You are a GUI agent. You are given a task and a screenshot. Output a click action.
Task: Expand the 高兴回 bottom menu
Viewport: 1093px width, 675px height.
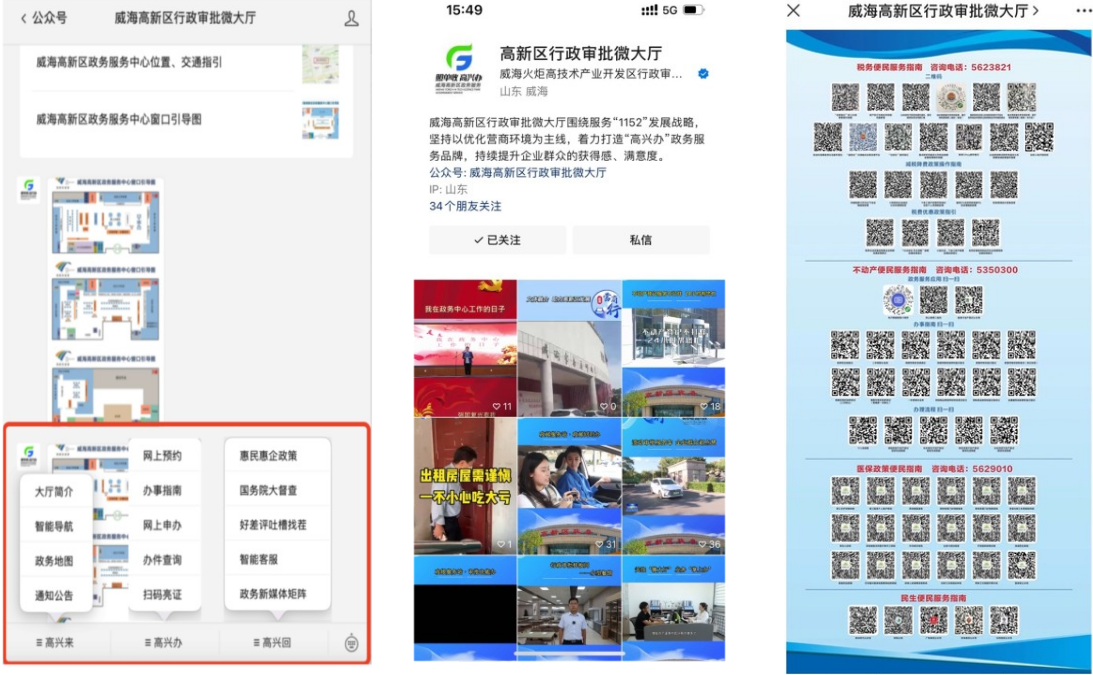(x=272, y=642)
